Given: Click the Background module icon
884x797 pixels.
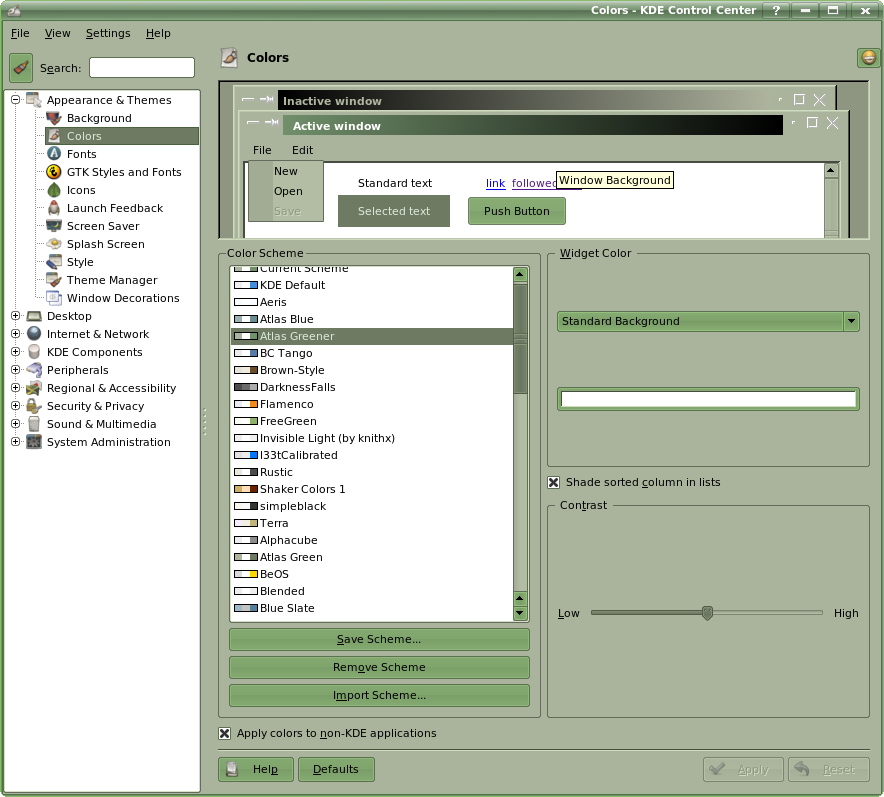Looking at the screenshot, I should pos(54,118).
